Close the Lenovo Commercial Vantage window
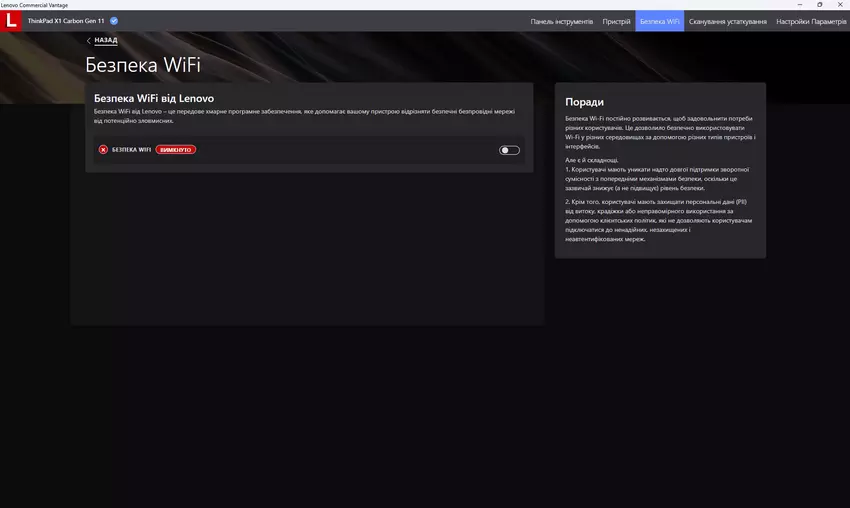The width and height of the screenshot is (850, 508). (x=841, y=4)
